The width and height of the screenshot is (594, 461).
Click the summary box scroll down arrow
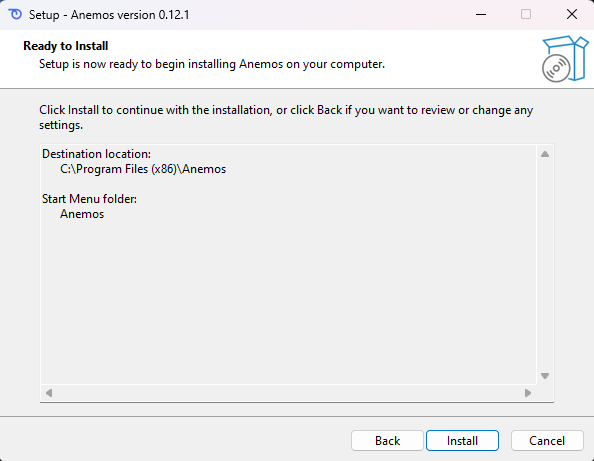[x=545, y=376]
